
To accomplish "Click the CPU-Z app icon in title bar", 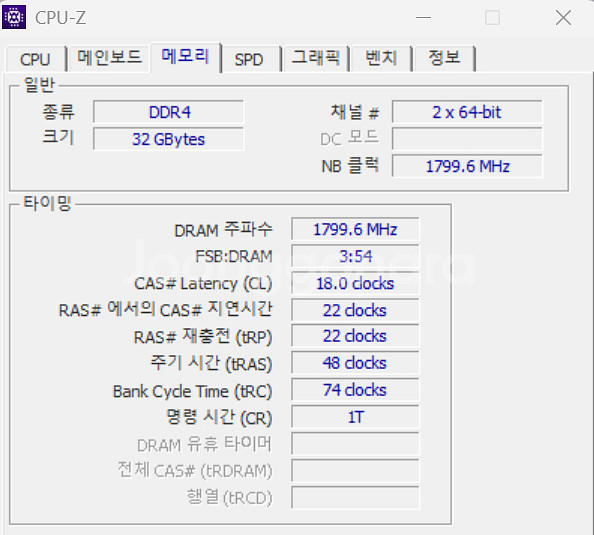I will point(14,17).
